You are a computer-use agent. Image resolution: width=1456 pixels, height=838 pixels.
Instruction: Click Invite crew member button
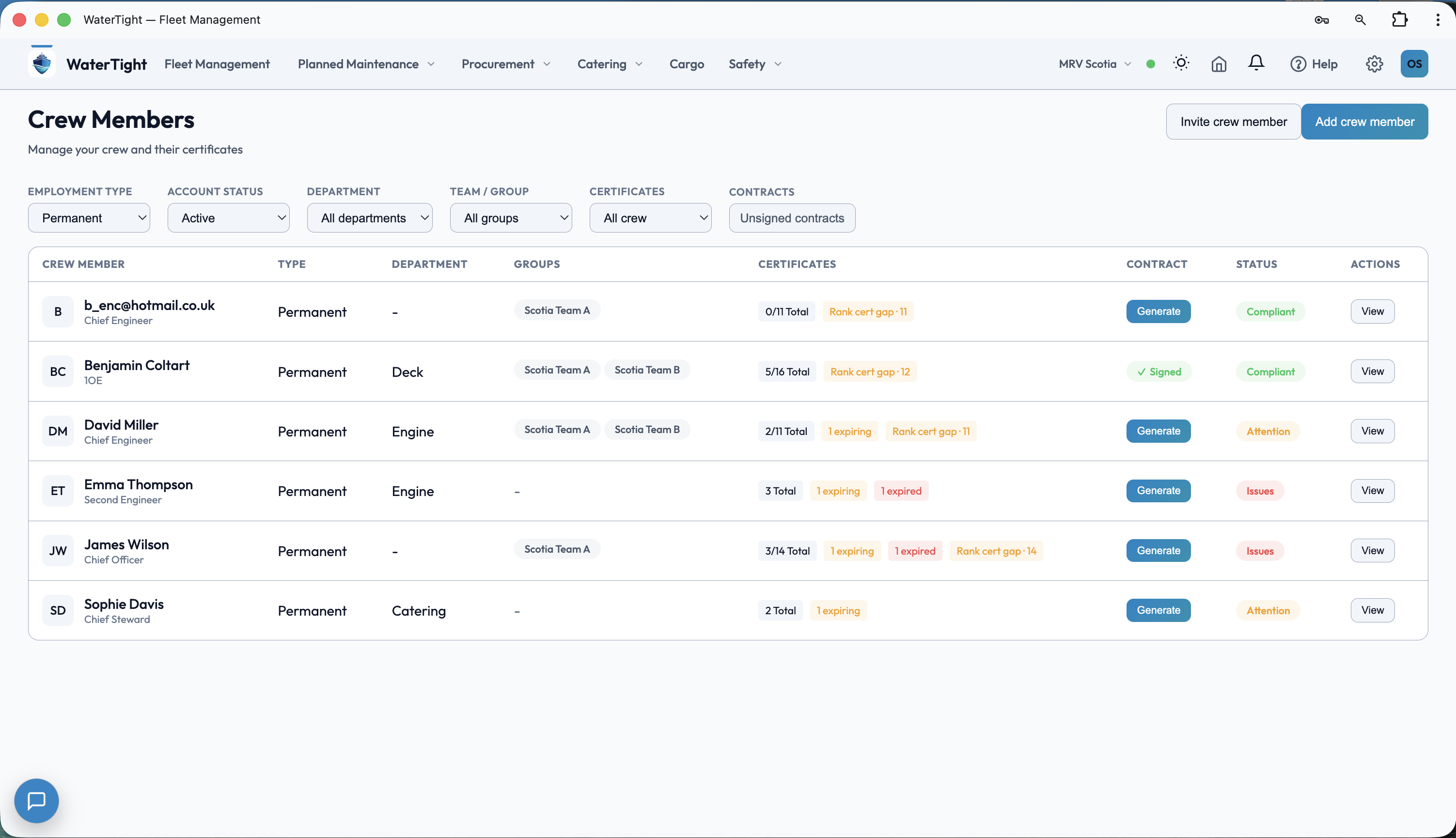(1233, 122)
